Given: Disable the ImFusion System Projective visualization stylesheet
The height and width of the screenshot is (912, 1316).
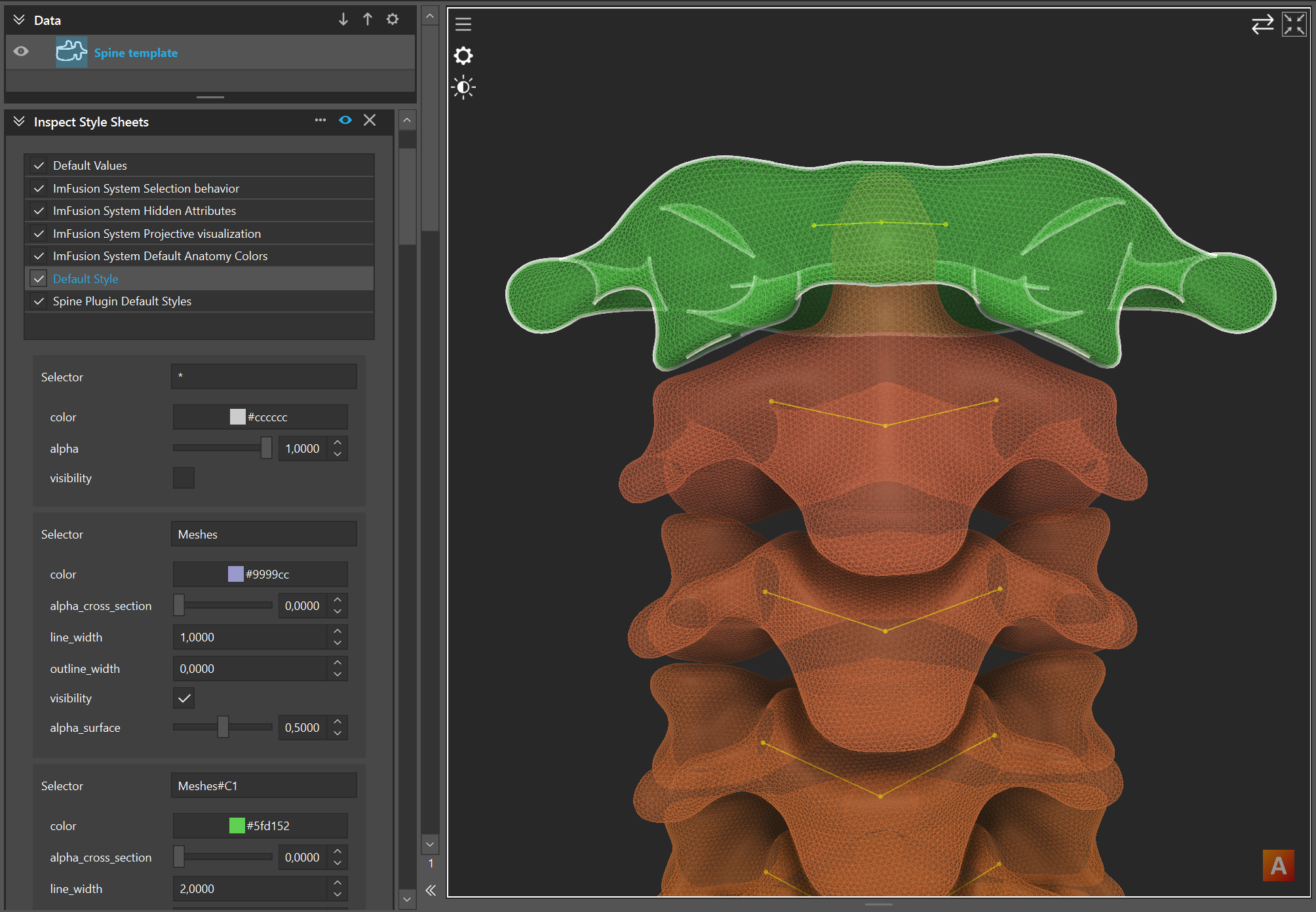Looking at the screenshot, I should coord(39,233).
